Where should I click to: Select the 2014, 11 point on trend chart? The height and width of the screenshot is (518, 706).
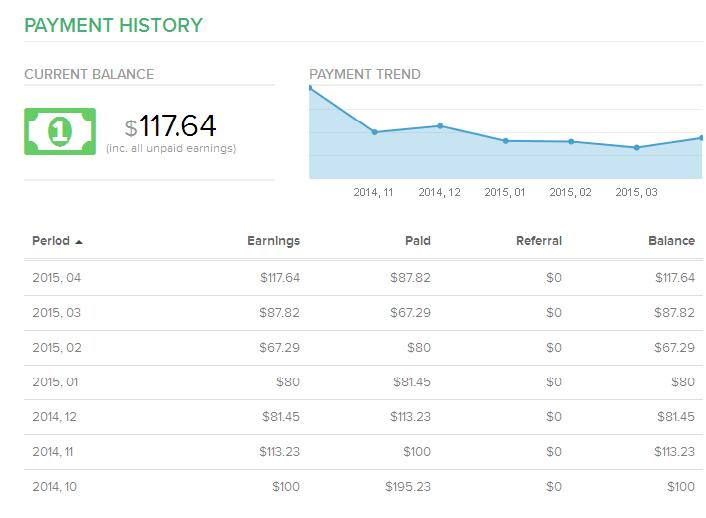point(375,132)
